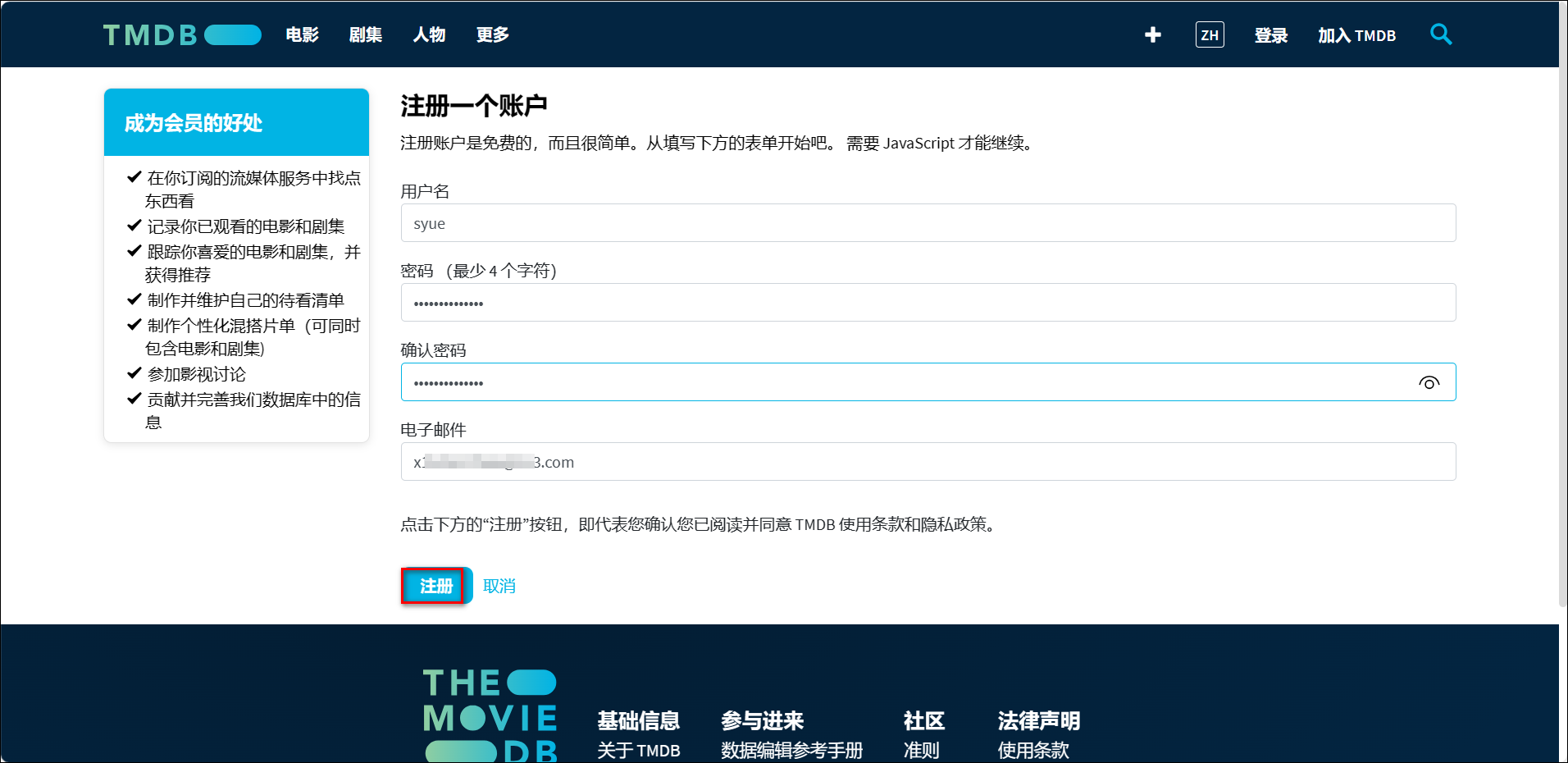
Task: Open the 电影 menu
Action: tap(302, 34)
